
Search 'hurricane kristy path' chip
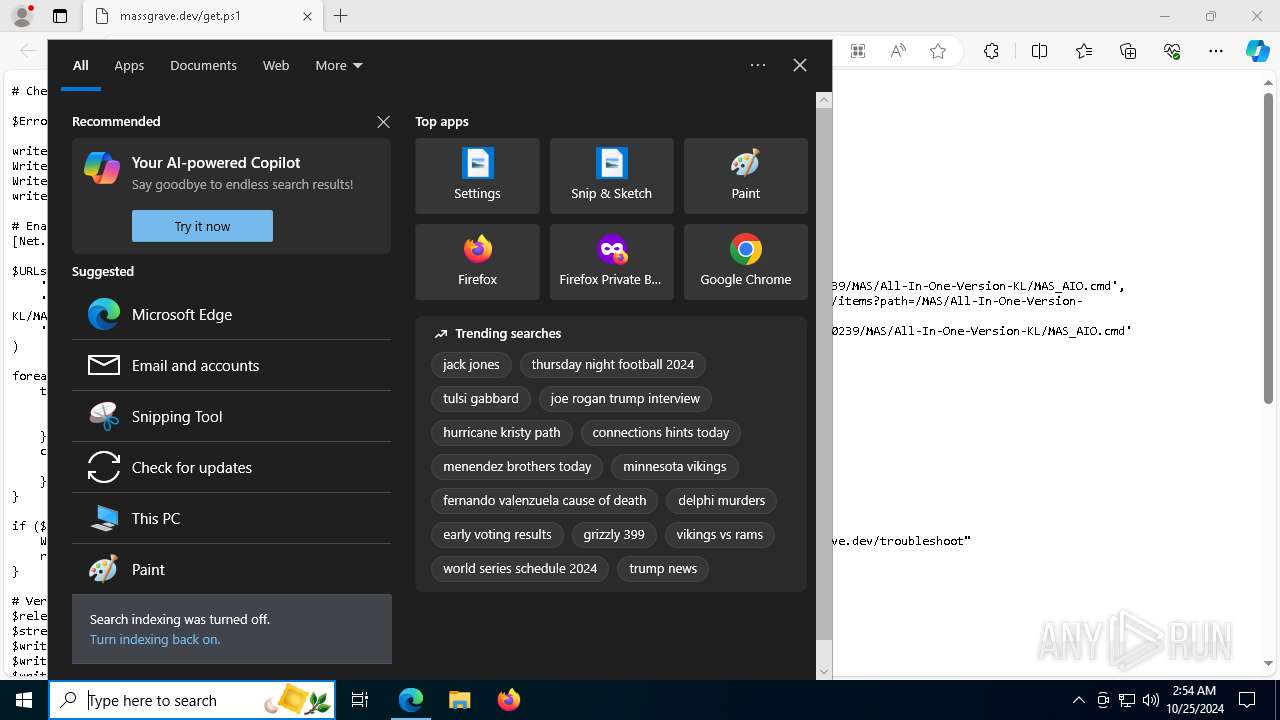tap(502, 433)
